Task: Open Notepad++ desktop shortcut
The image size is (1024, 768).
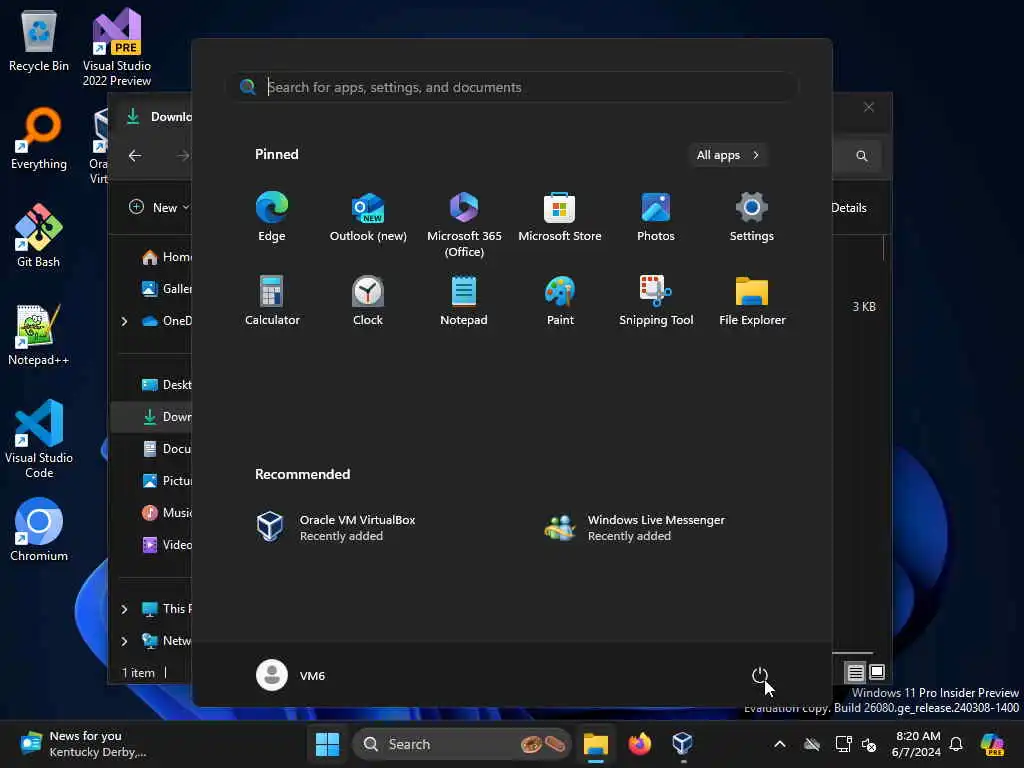Action: point(39,334)
